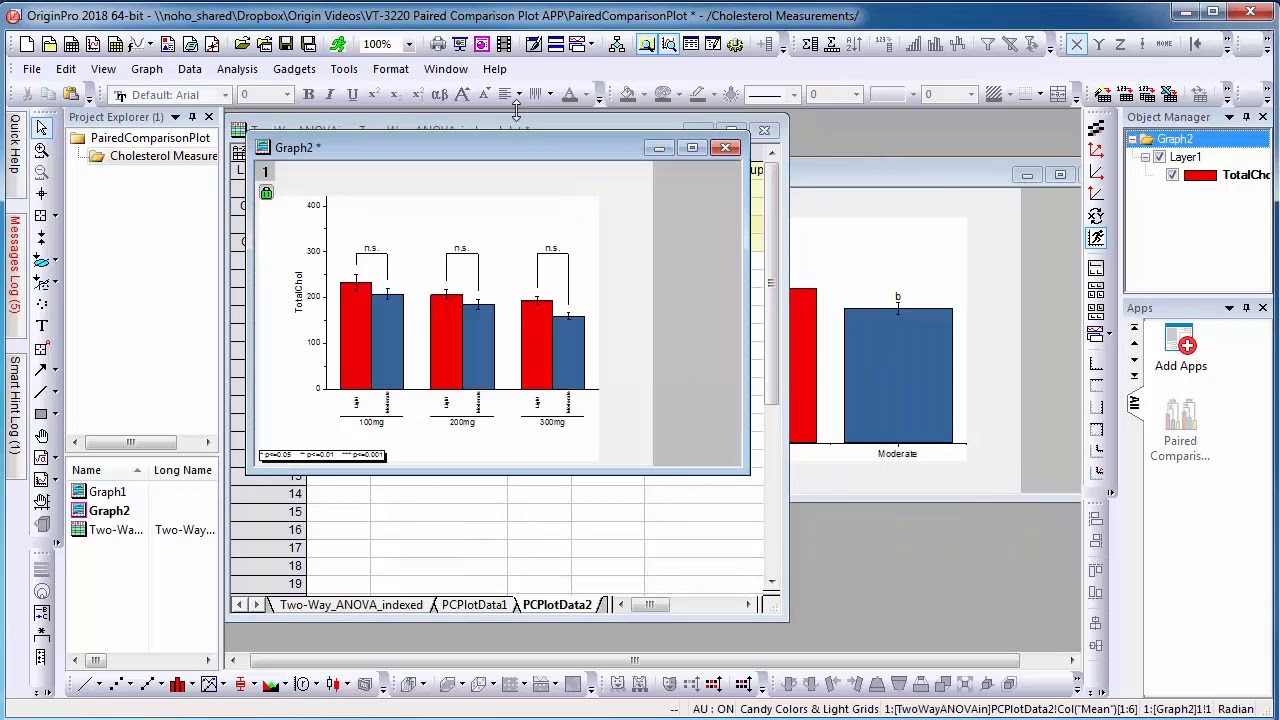Click the Open file folder icon
The height and width of the screenshot is (720, 1280).
(x=242, y=44)
